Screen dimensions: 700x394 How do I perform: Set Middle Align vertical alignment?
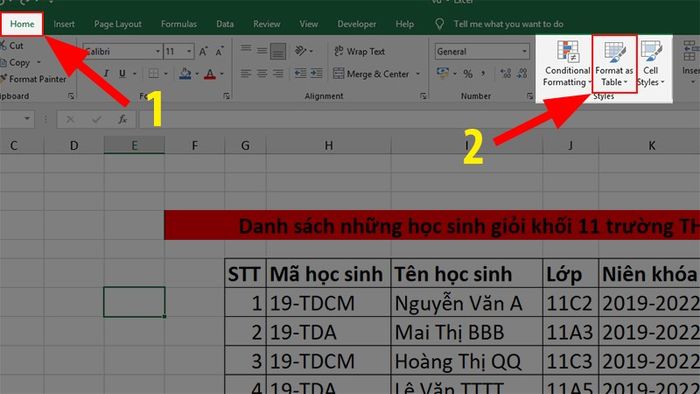(x=262, y=51)
